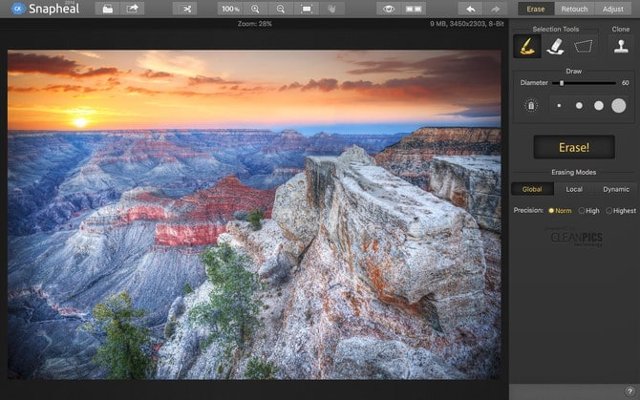Choose the Local erasing mode
640x400 pixels.
573,189
